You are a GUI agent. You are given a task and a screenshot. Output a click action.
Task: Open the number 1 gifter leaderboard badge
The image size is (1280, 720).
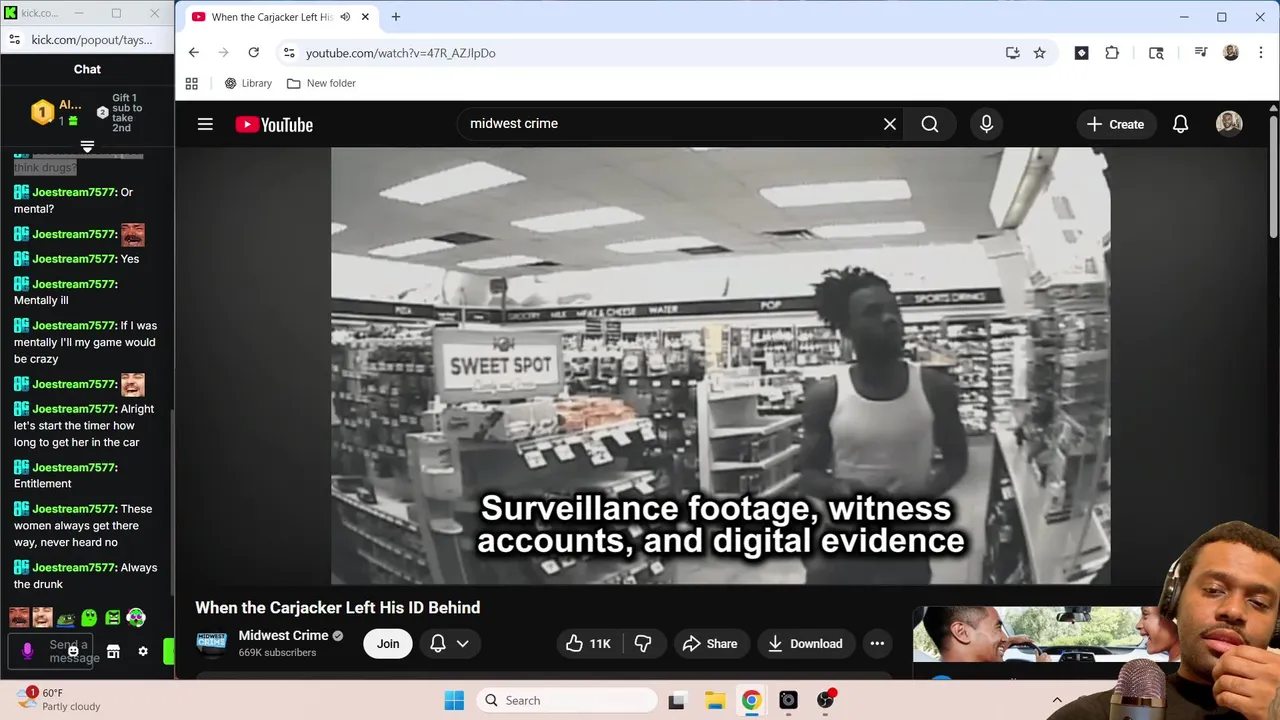[x=42, y=112]
